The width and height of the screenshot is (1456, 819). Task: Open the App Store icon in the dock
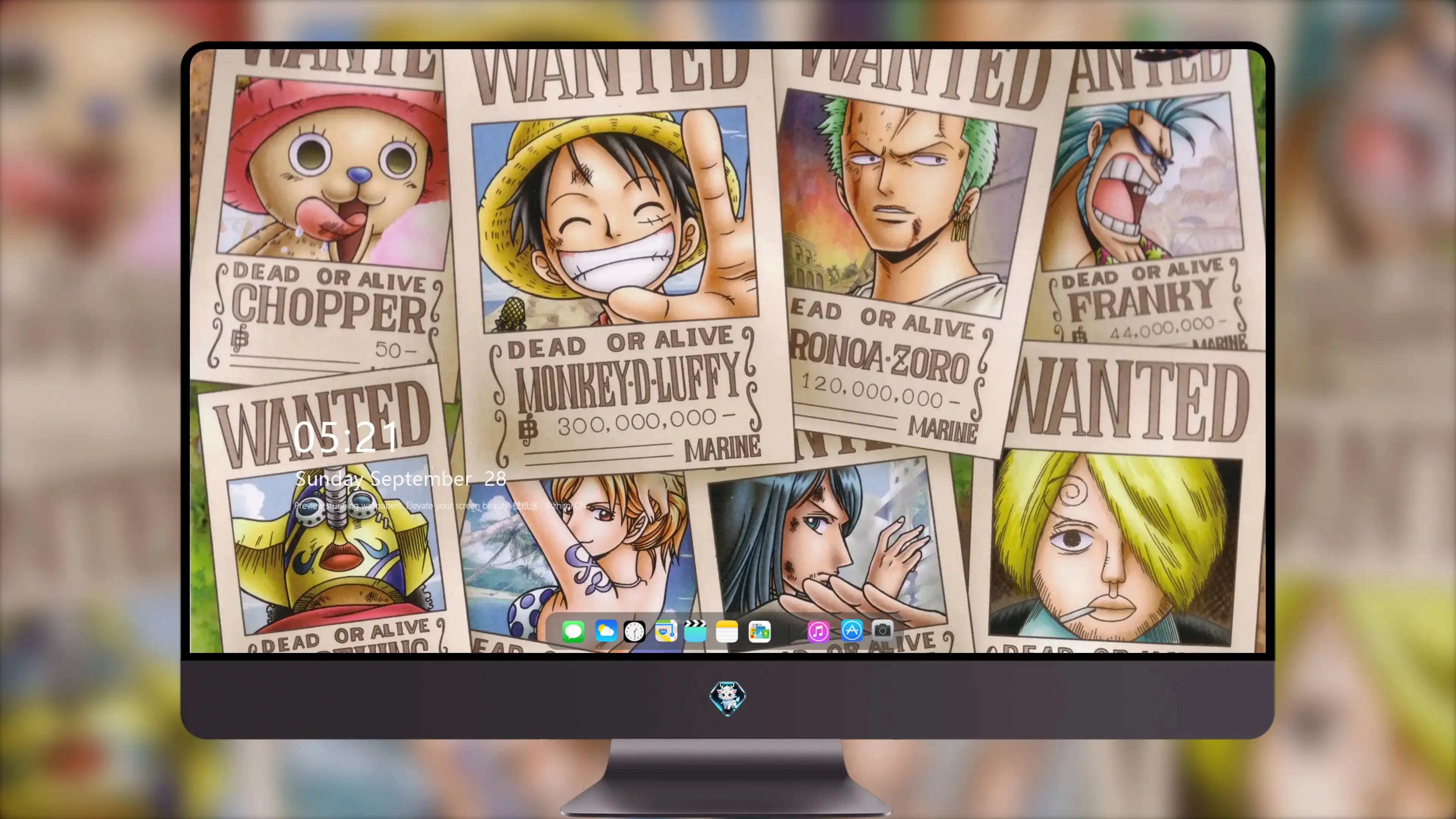click(852, 630)
